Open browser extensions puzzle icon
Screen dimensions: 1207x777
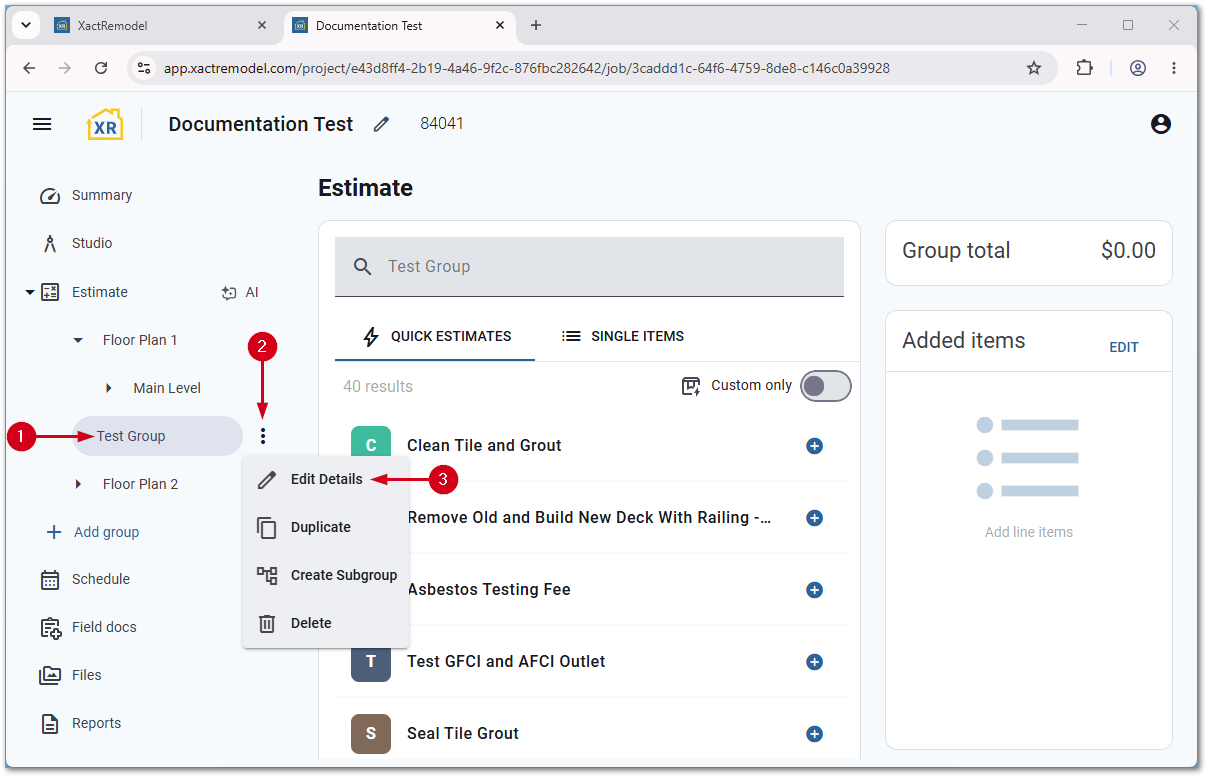click(1084, 68)
